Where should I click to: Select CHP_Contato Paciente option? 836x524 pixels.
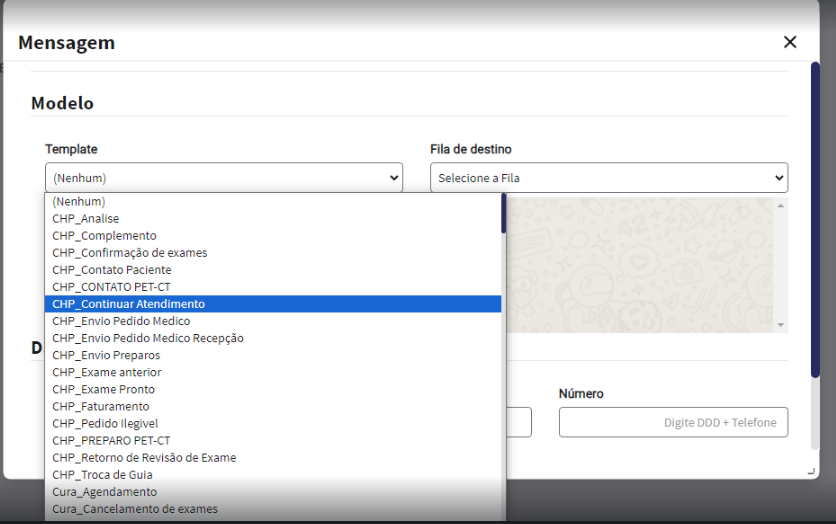tap(273, 270)
